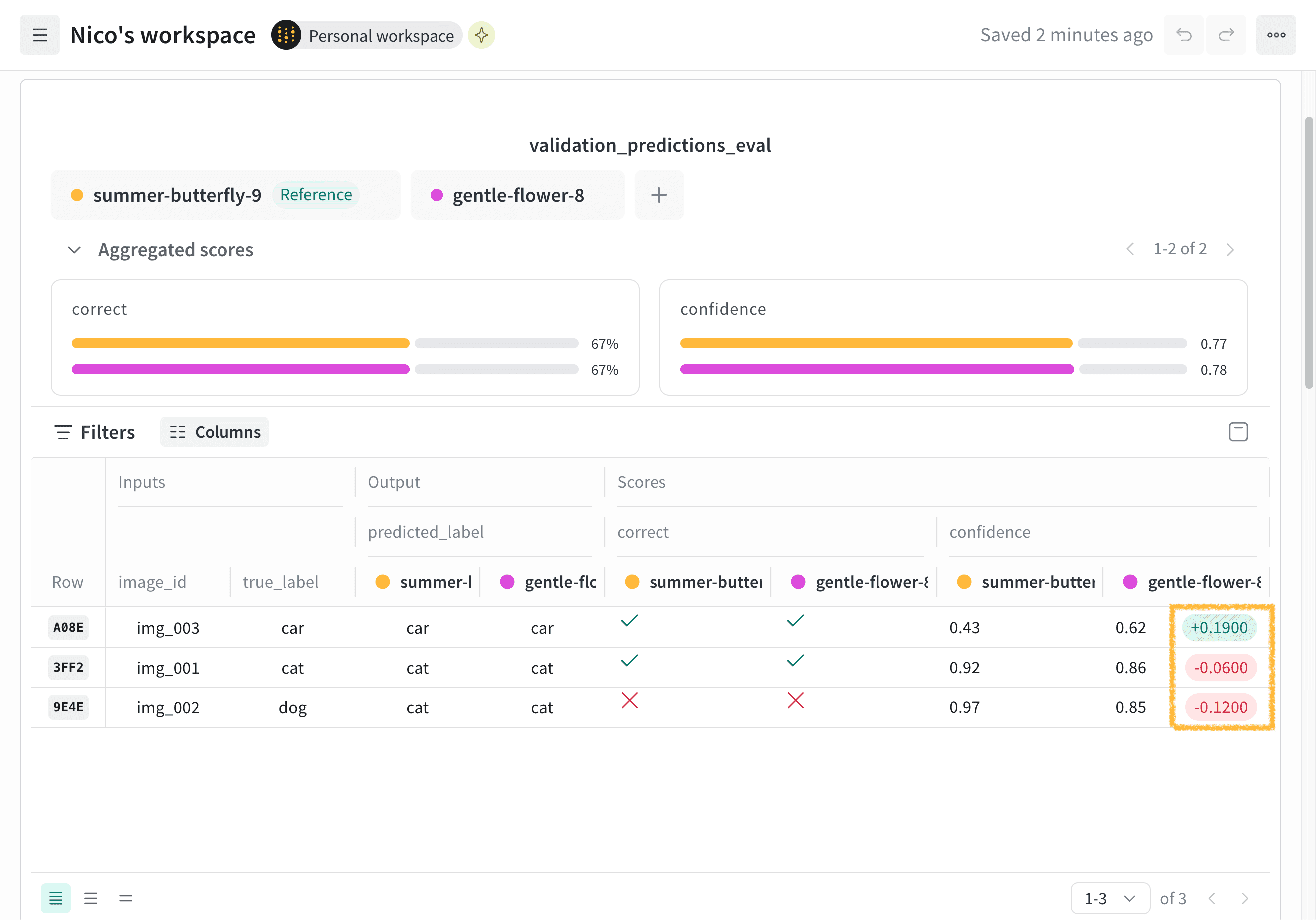Click the -0.1200 confidence delta badge

1220,707
